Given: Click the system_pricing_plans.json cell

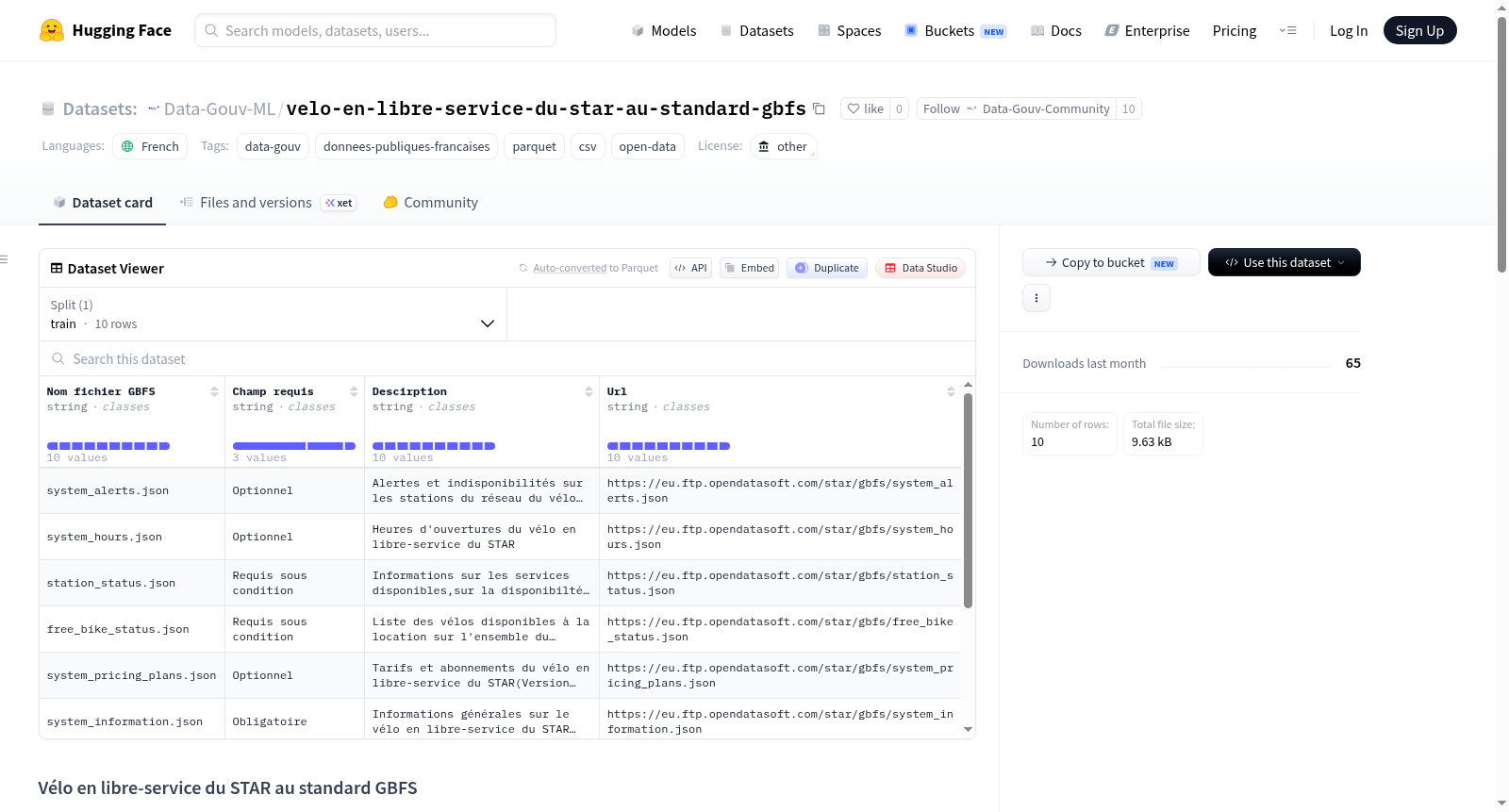Looking at the screenshot, I should click(132, 676).
